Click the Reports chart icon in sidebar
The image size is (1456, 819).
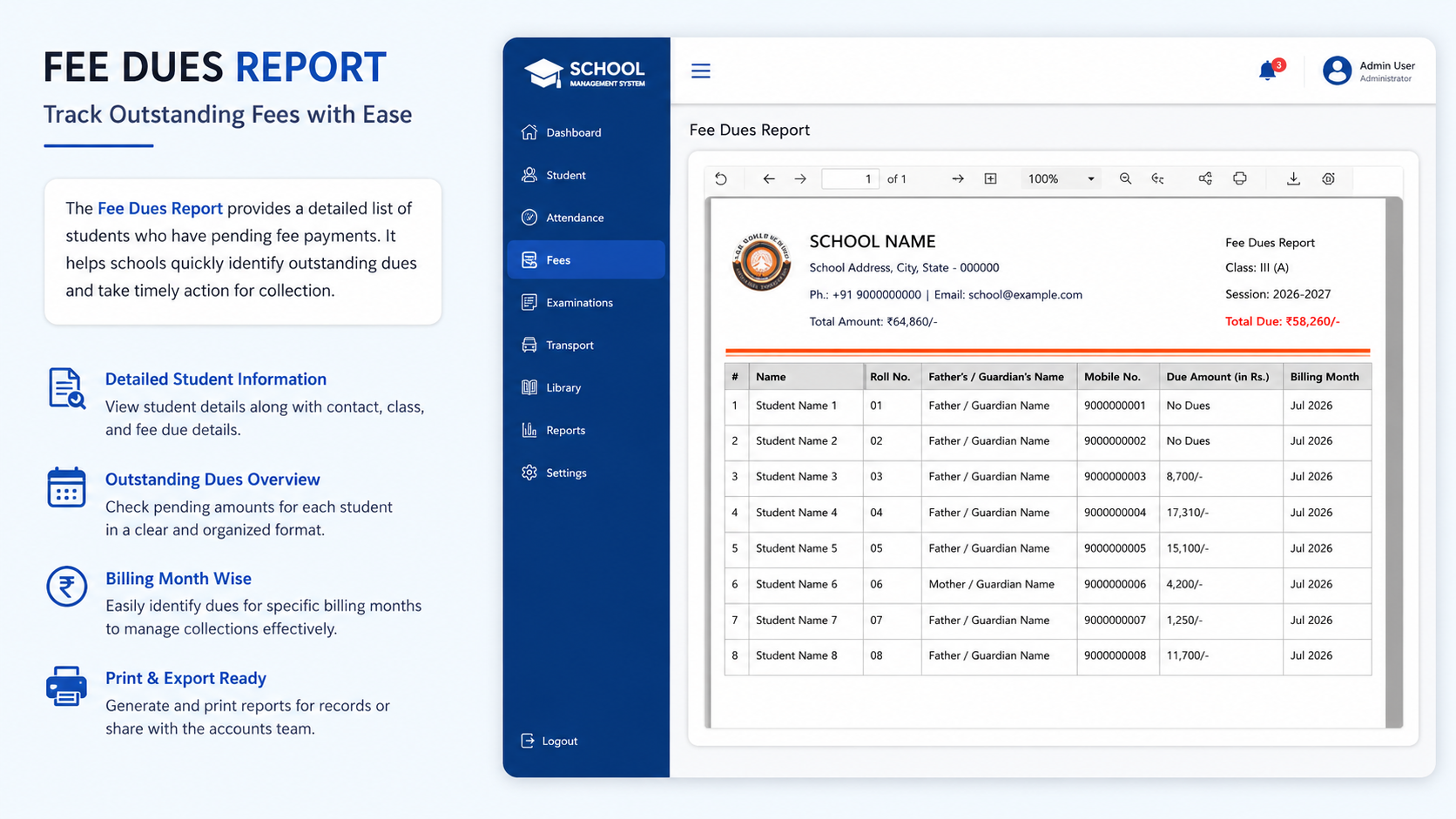tap(529, 430)
